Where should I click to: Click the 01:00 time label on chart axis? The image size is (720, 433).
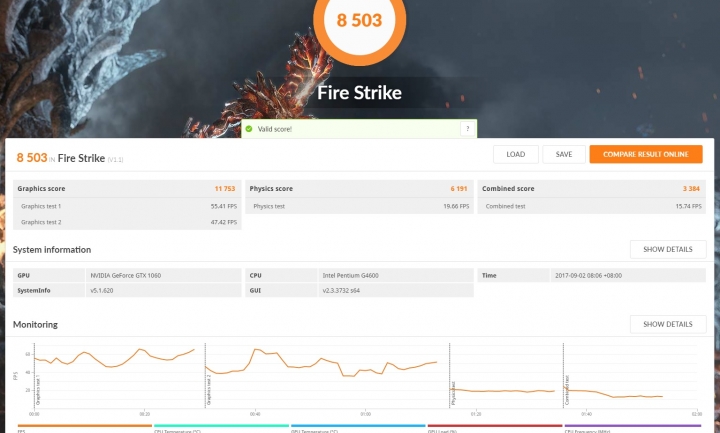tap(366, 414)
